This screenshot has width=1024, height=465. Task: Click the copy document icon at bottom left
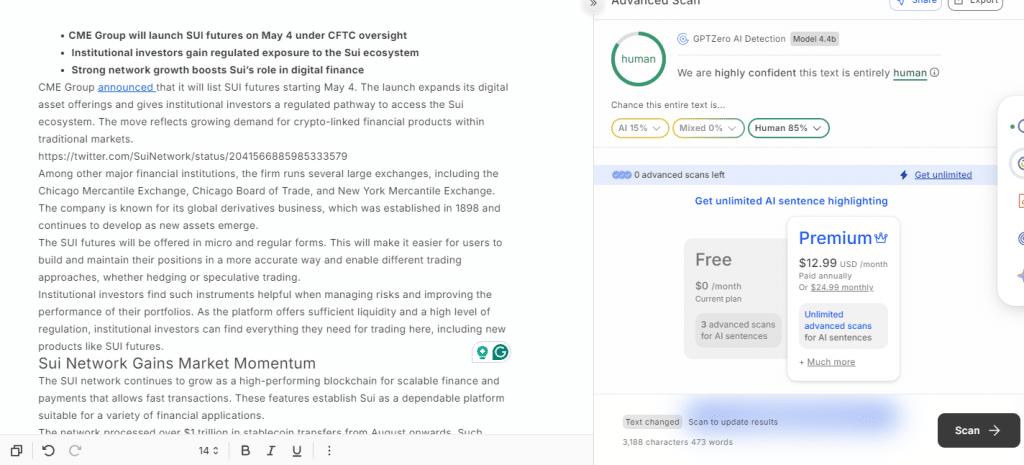(x=16, y=451)
